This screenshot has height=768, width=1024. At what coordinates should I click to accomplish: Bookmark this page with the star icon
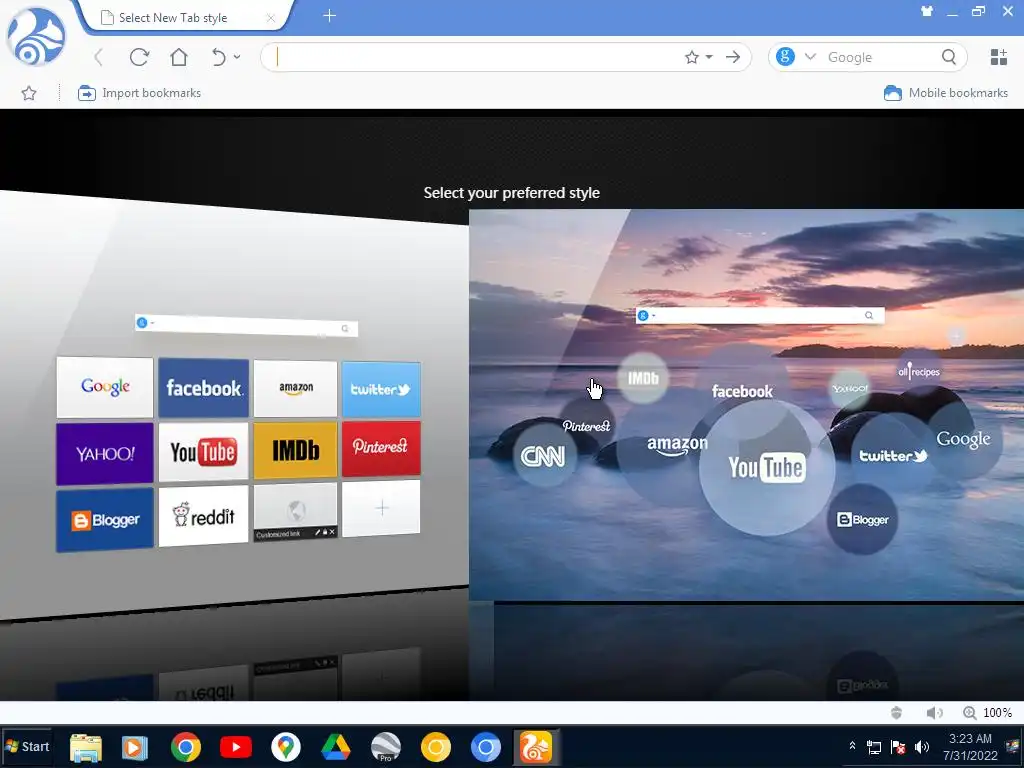(x=692, y=57)
